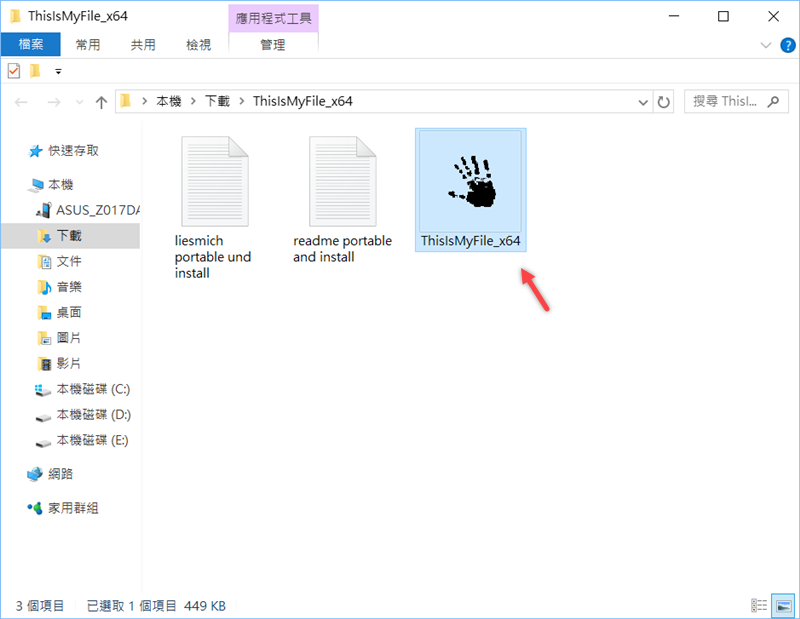Open recent locations dropdown arrow
The width and height of the screenshot is (800, 619).
click(80, 102)
